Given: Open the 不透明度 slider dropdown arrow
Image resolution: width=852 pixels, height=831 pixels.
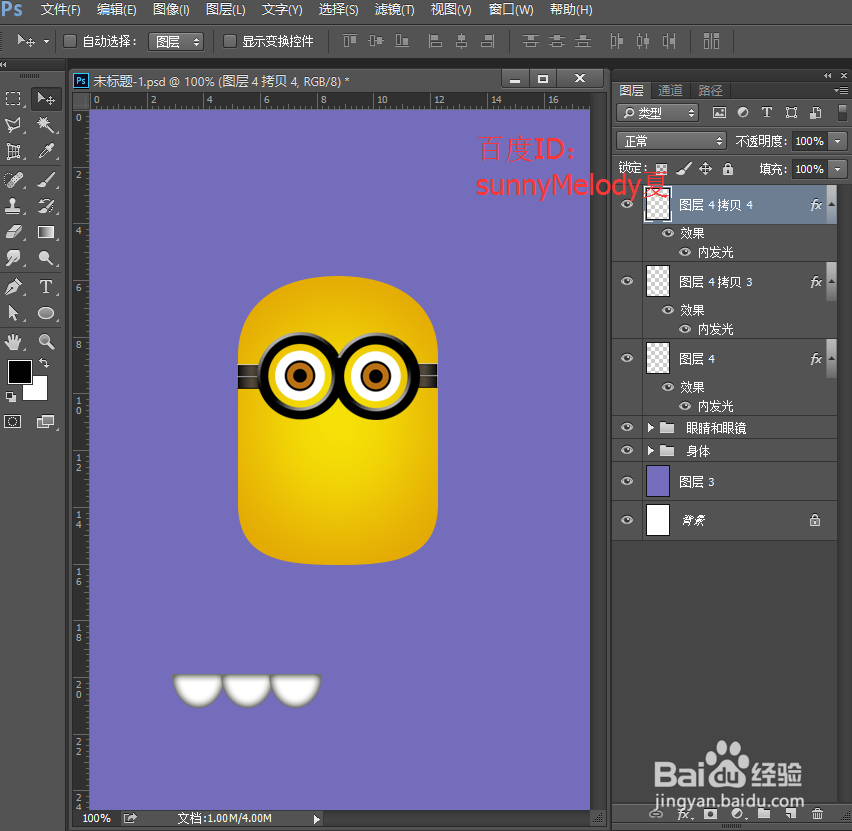Looking at the screenshot, I should tap(838, 141).
